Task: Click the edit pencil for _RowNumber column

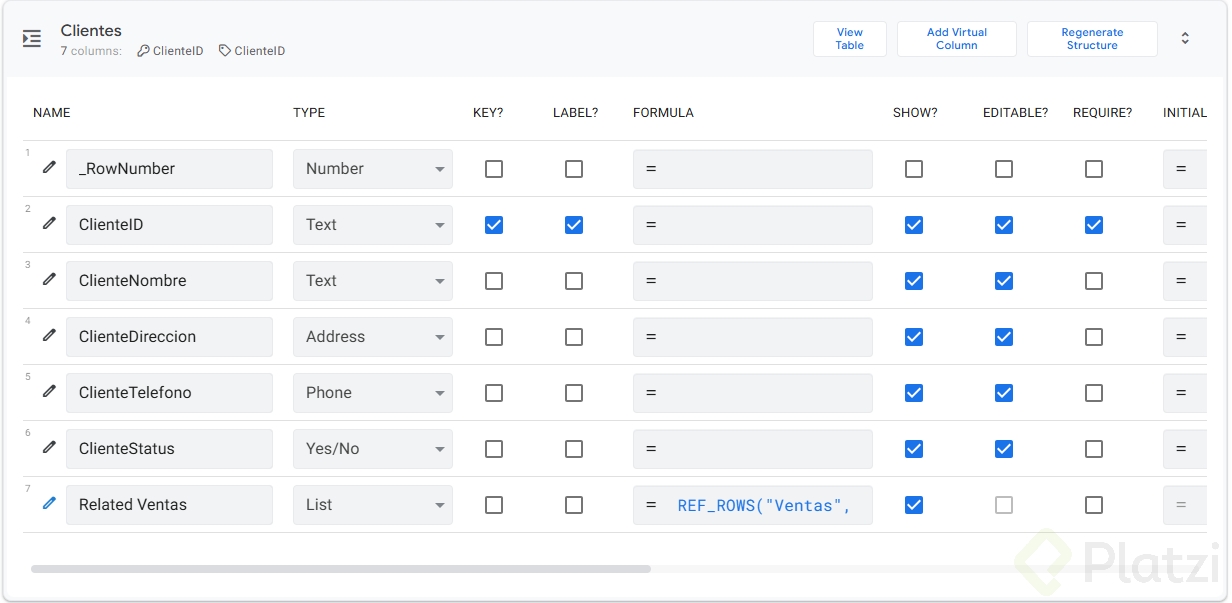Action: point(49,168)
